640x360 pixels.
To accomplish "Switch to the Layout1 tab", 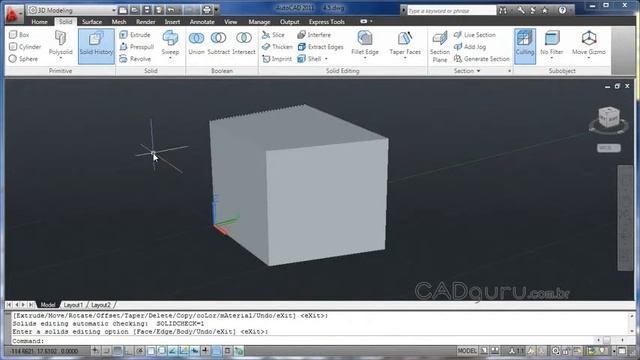I will pyautogui.click(x=73, y=305).
